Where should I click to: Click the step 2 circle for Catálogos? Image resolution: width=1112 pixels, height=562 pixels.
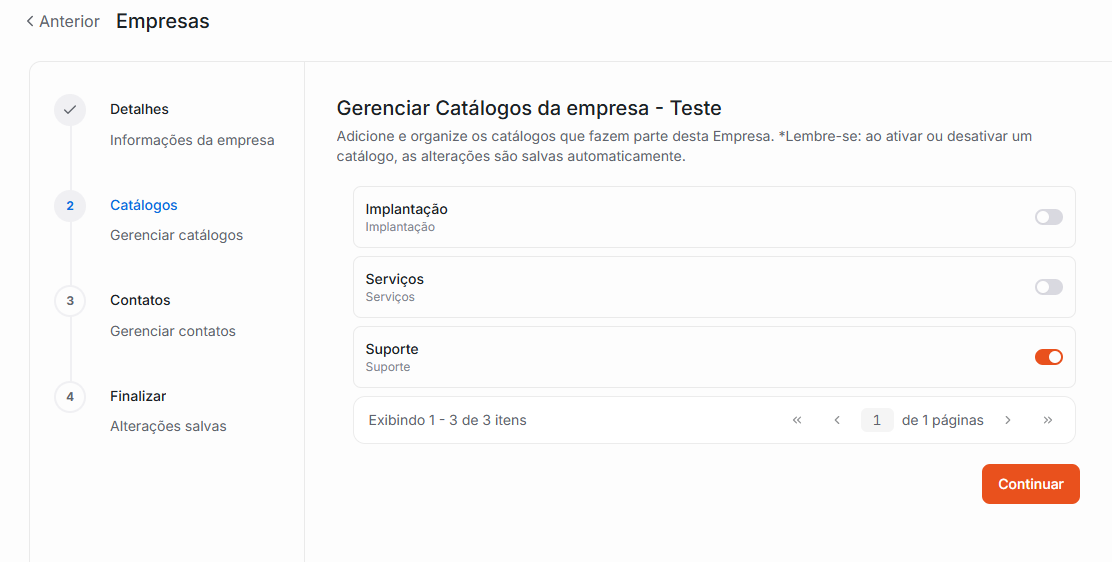click(x=70, y=206)
